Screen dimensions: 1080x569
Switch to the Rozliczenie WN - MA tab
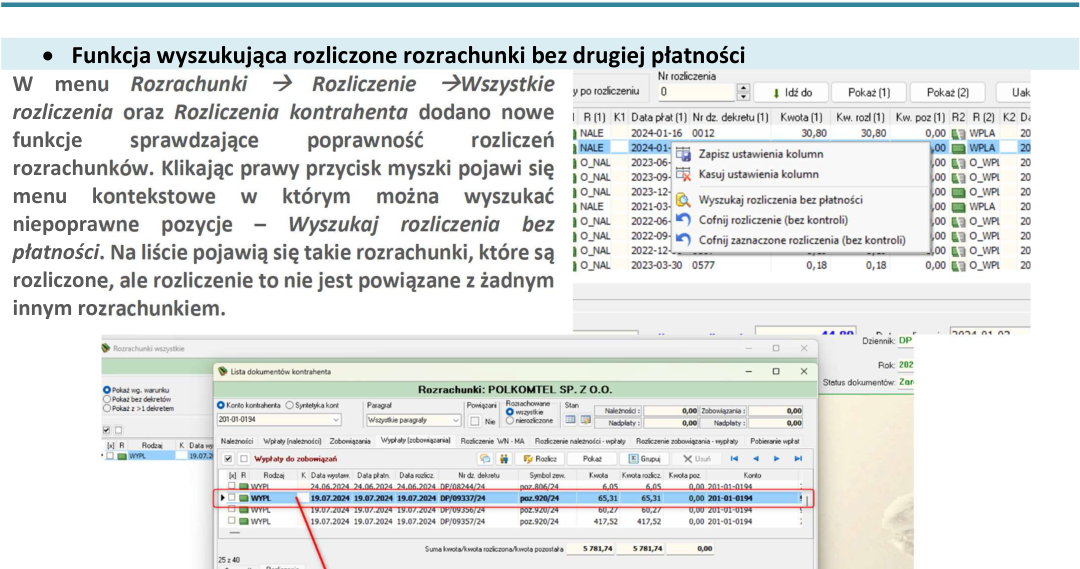[x=492, y=441]
